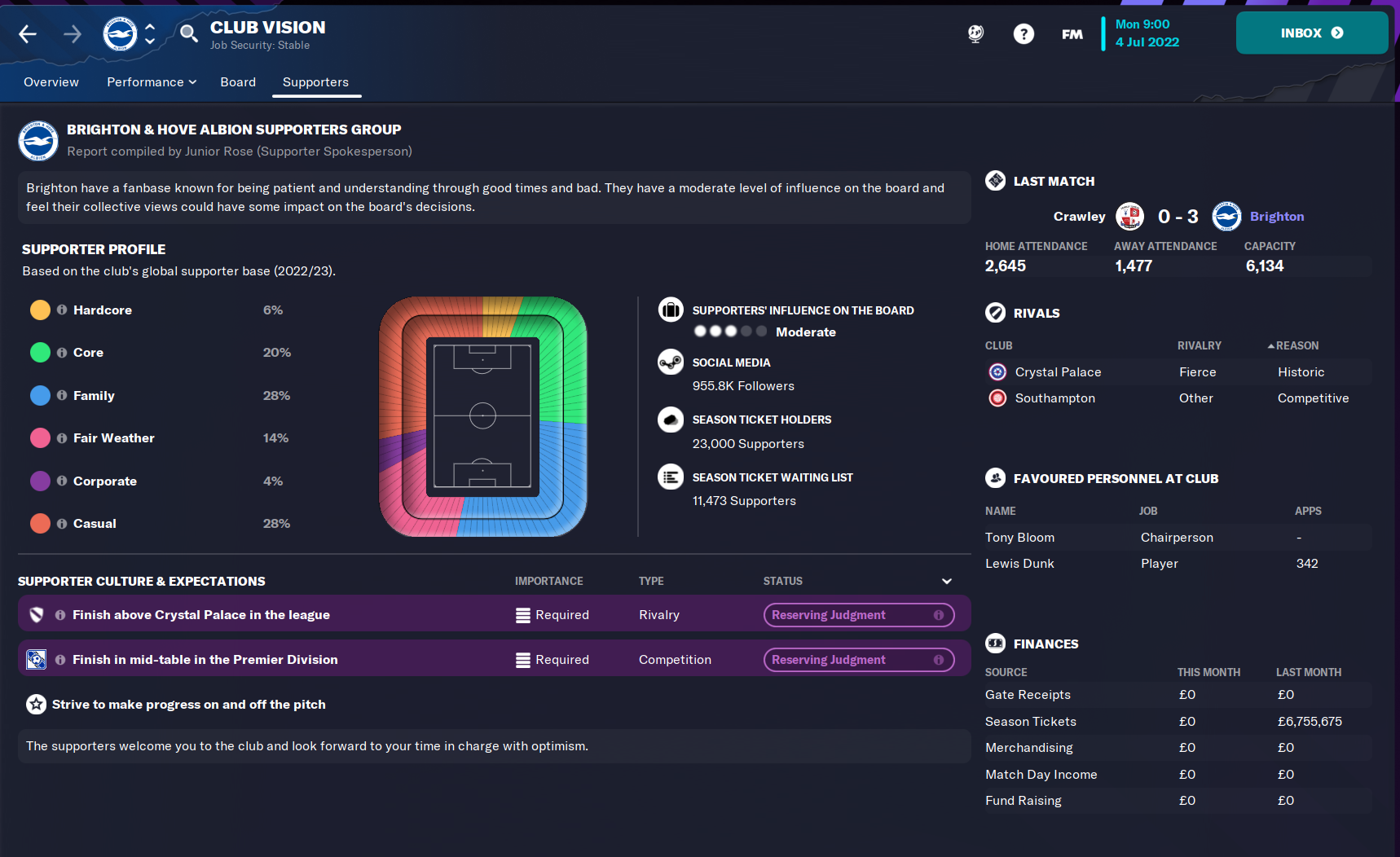1400x857 pixels.
Task: Select the Supporters tab
Action: tap(315, 82)
